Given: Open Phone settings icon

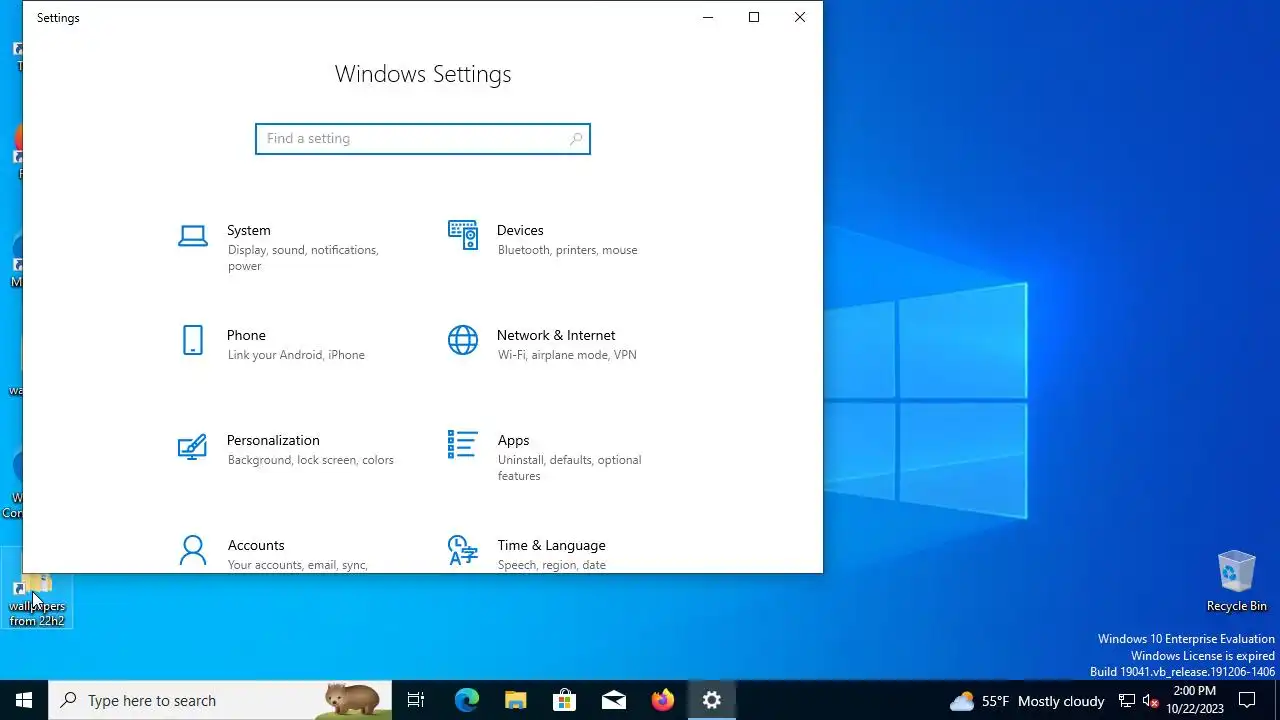Looking at the screenshot, I should (193, 341).
